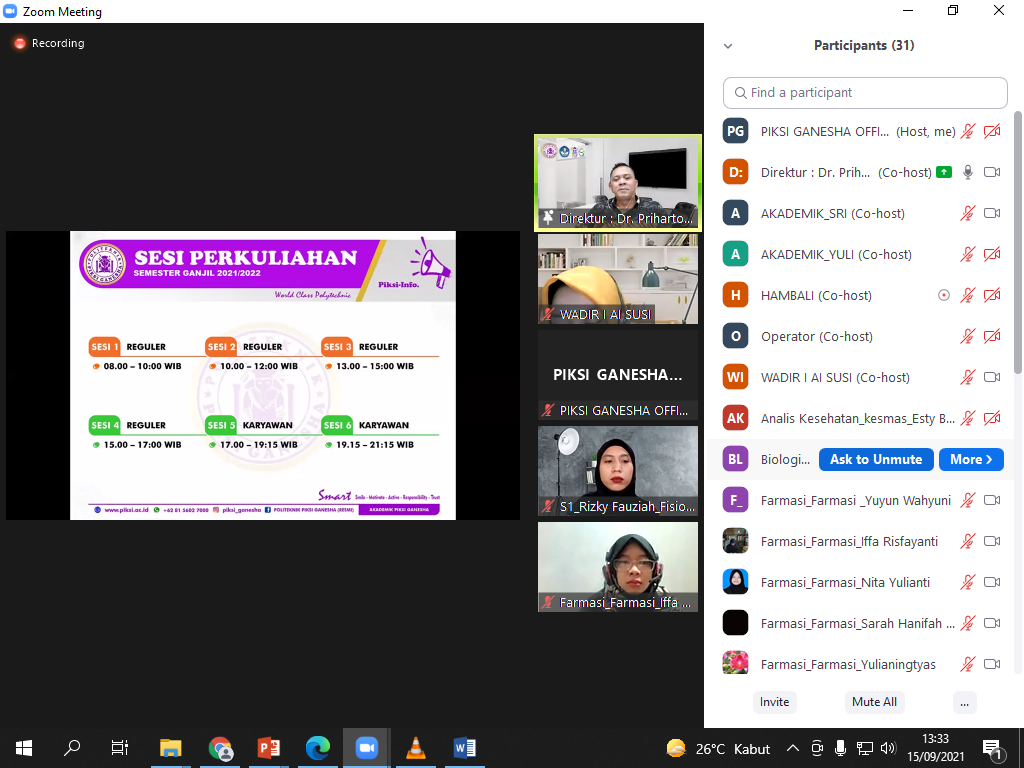Select the Operator (Co-host) participant name
1024x768 pixels.
816,336
